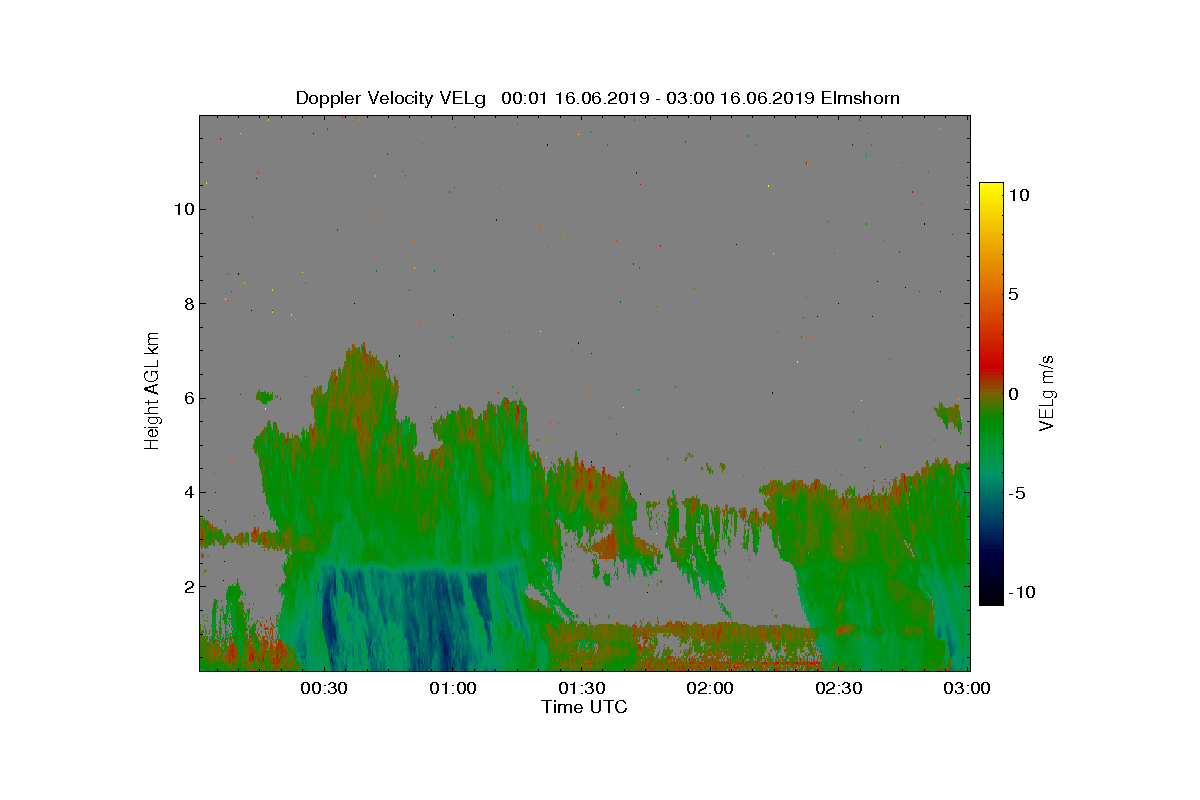Click the height tick label 2
1200x800 pixels.
click(187, 586)
